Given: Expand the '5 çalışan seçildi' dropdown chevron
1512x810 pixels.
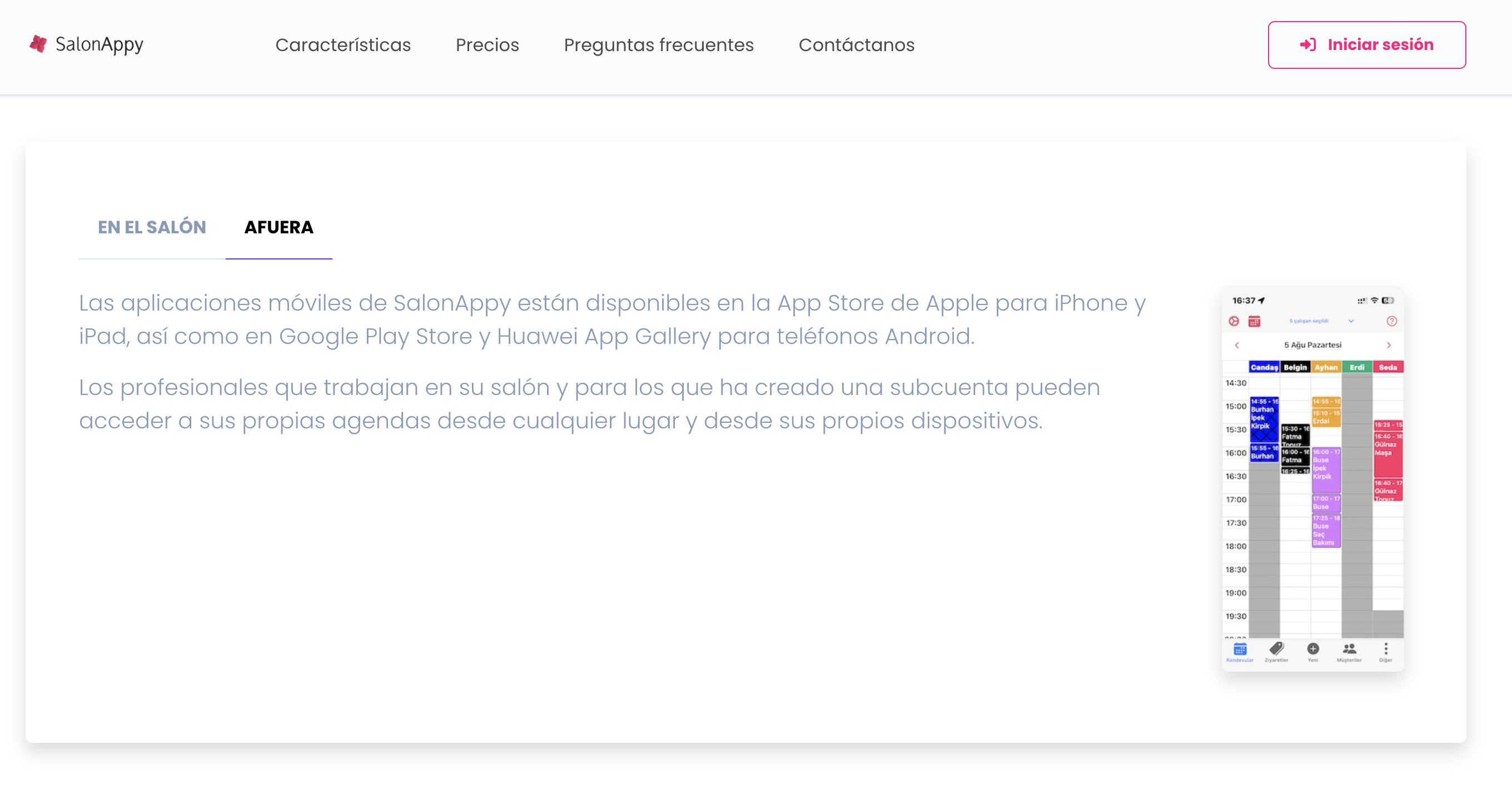Looking at the screenshot, I should coord(1351,321).
